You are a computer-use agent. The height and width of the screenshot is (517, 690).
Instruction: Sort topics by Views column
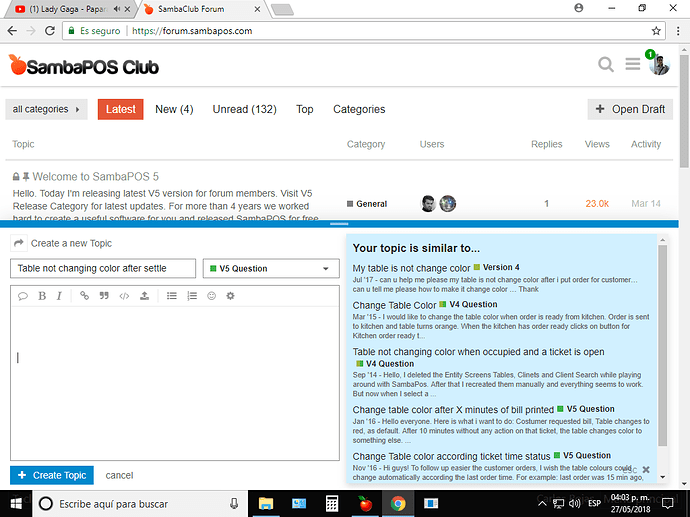[x=597, y=144]
